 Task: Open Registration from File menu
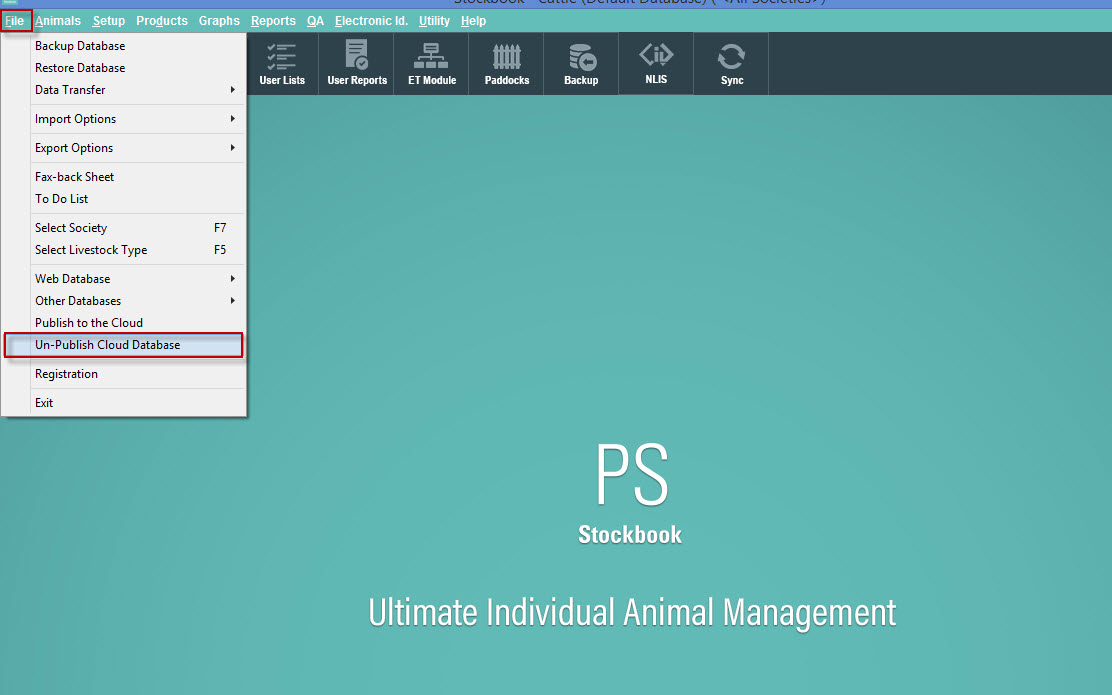[124, 374]
